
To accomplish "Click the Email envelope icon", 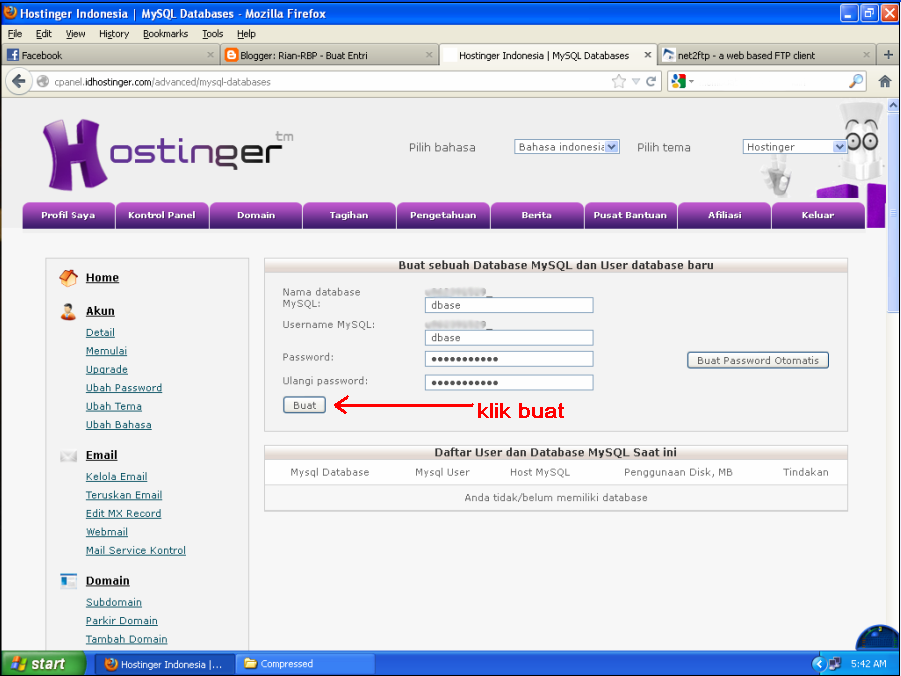I will coord(68,456).
